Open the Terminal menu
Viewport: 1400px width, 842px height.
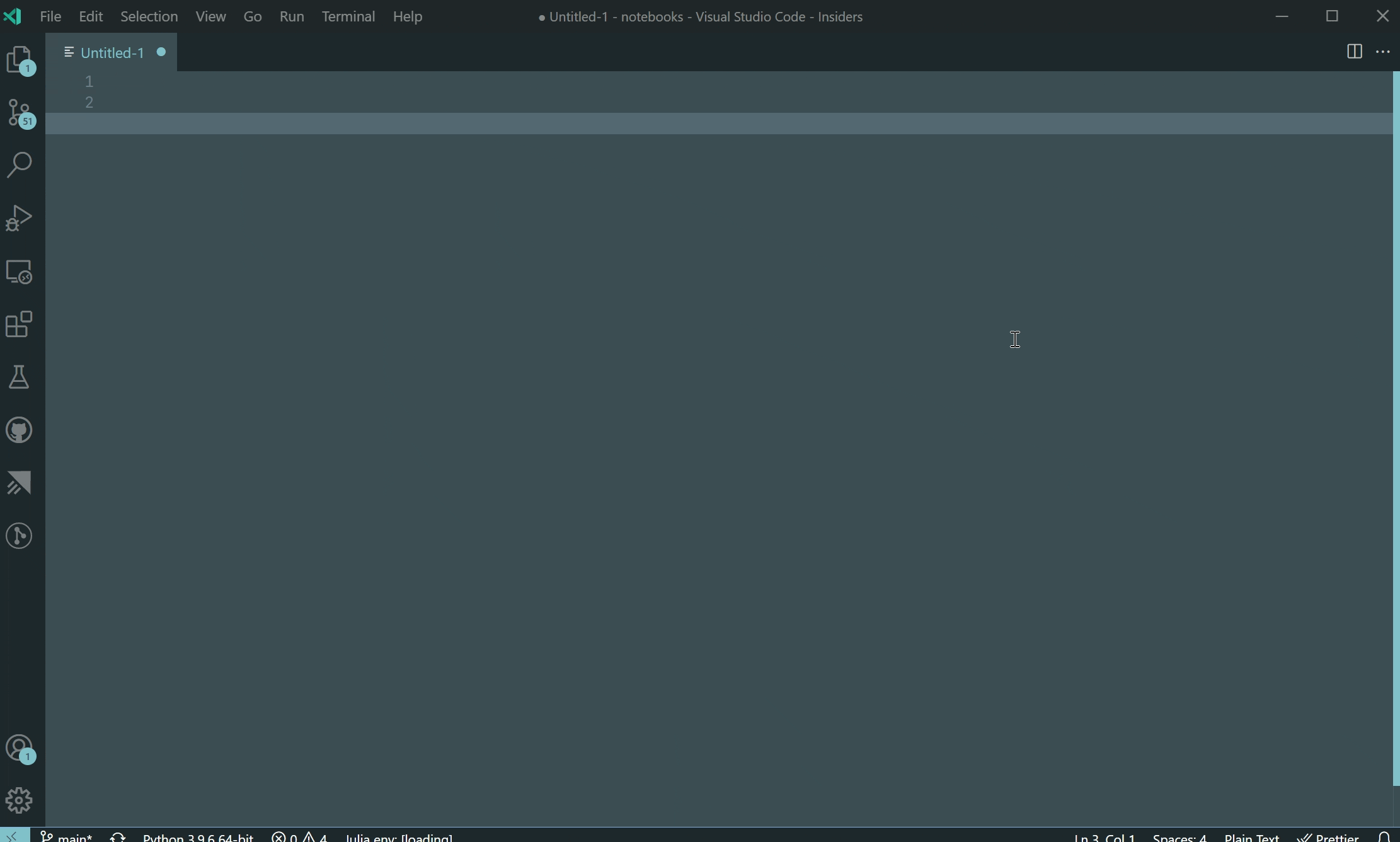348,16
